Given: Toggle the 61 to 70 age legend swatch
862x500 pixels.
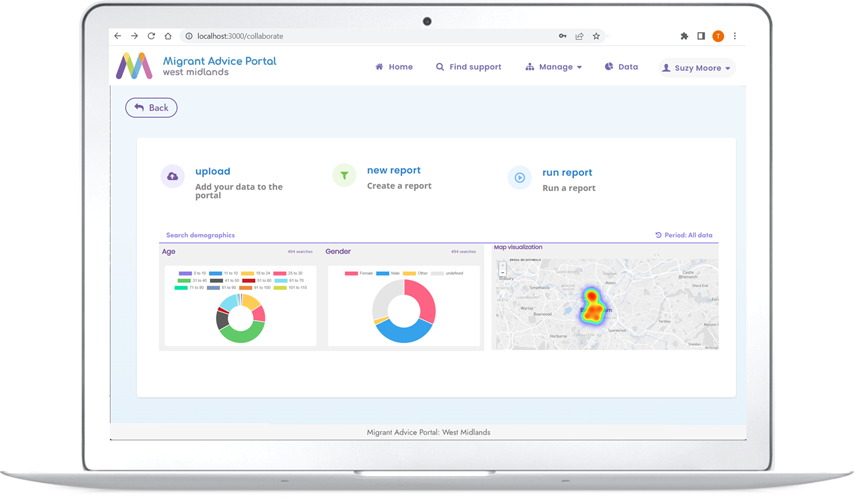Looking at the screenshot, I should (281, 280).
